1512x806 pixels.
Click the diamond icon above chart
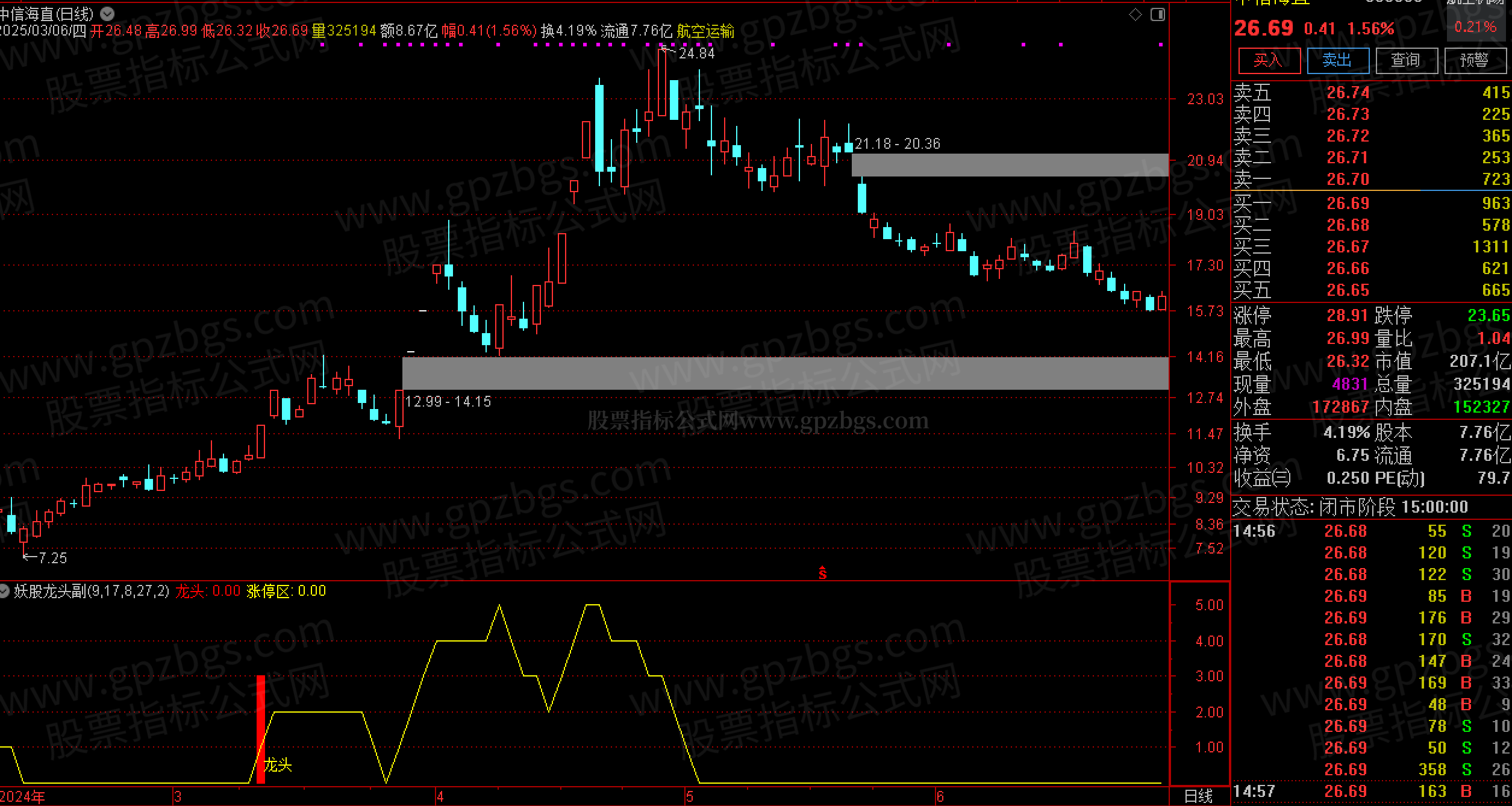click(x=1135, y=14)
